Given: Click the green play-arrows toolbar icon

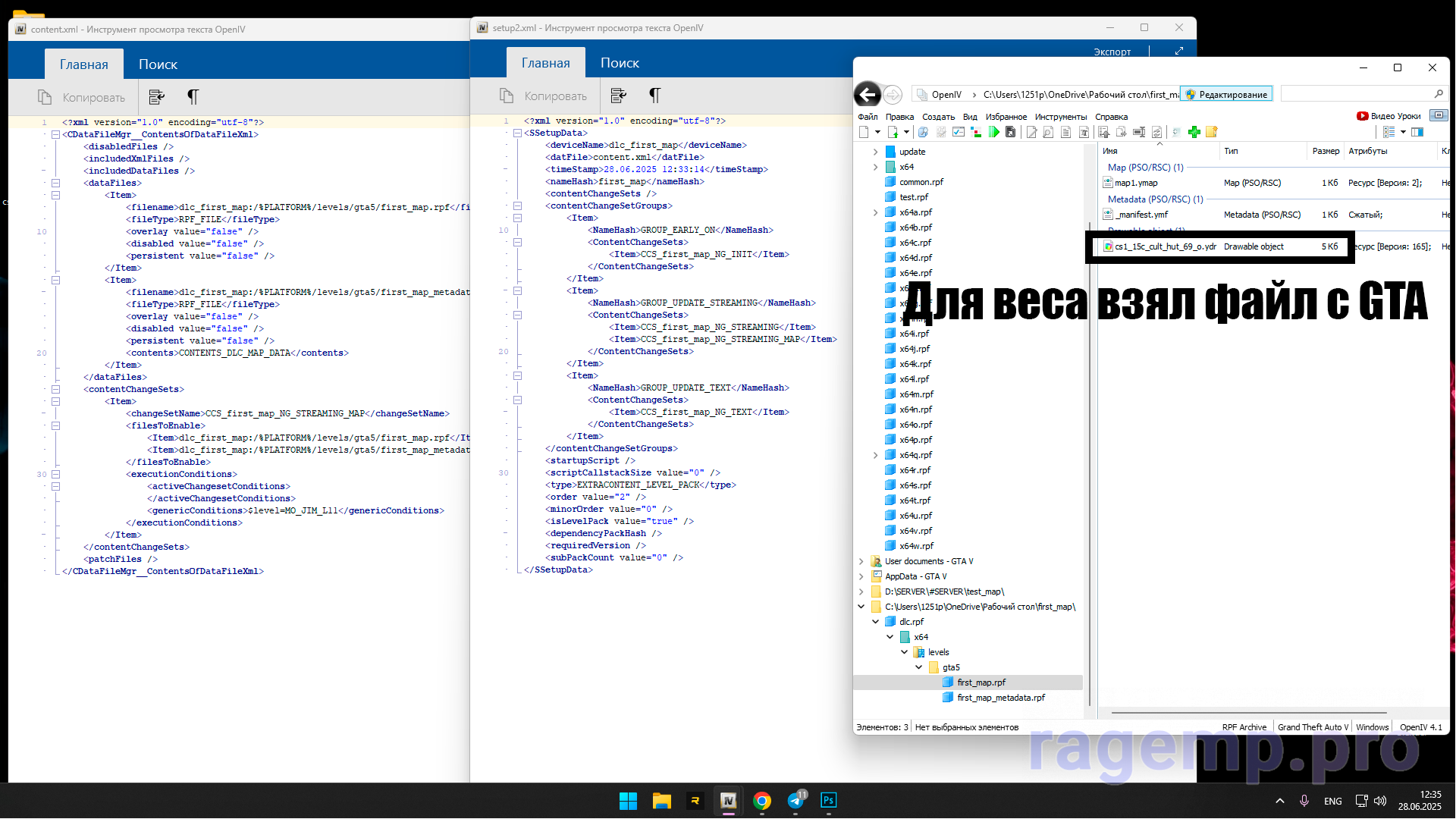Looking at the screenshot, I should coord(993,132).
